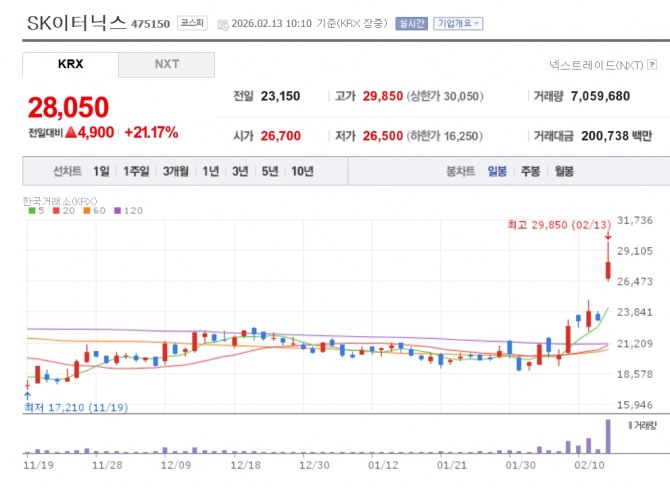Select 일봉 daily candle chart

(497, 171)
